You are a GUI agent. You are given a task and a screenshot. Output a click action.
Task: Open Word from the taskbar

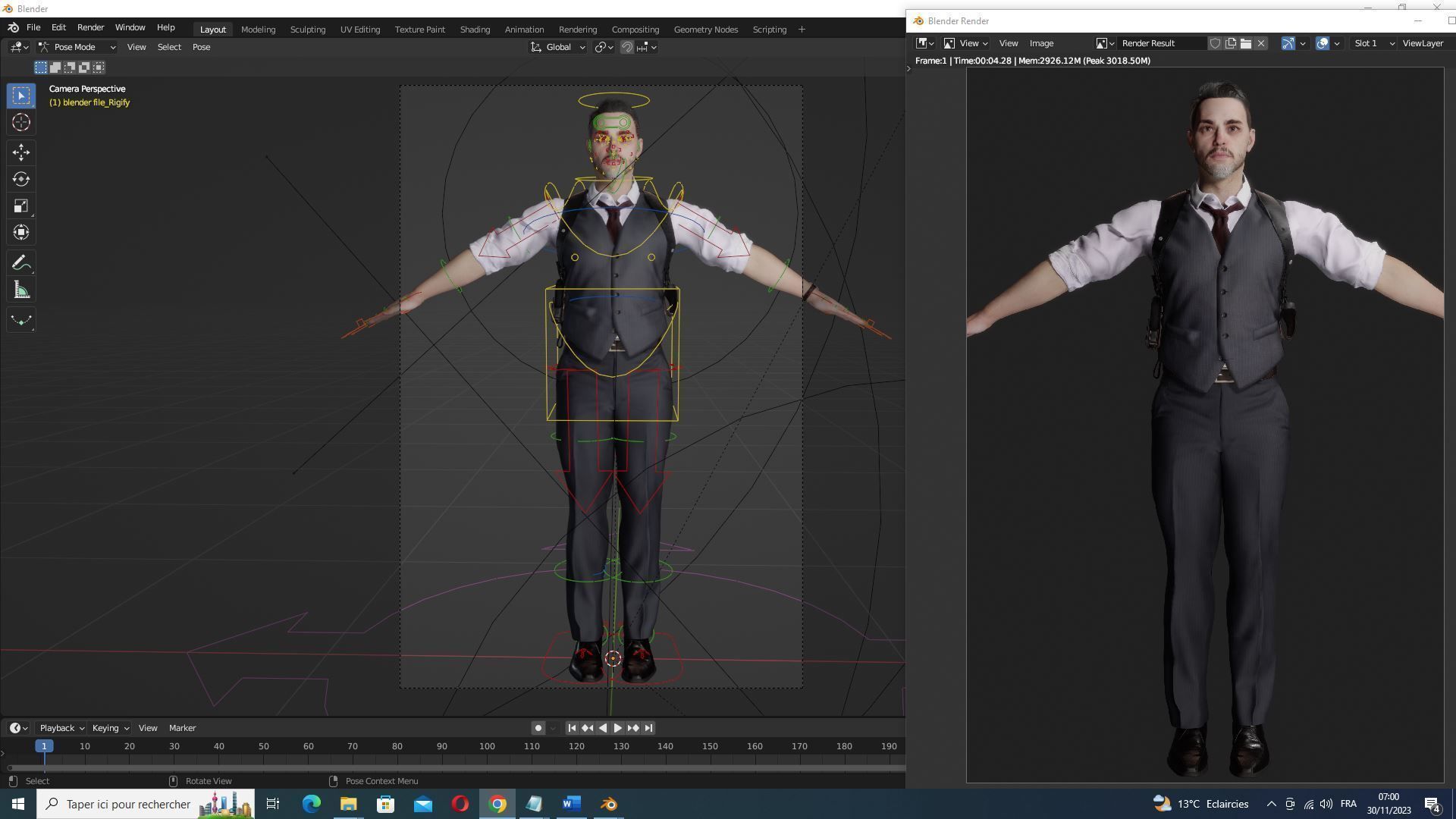(572, 804)
